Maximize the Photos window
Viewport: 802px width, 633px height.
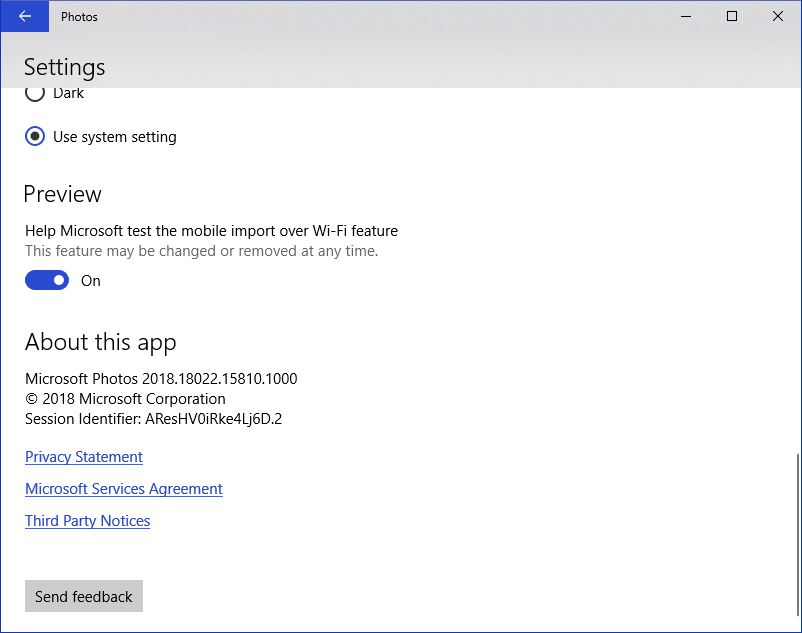click(x=732, y=16)
